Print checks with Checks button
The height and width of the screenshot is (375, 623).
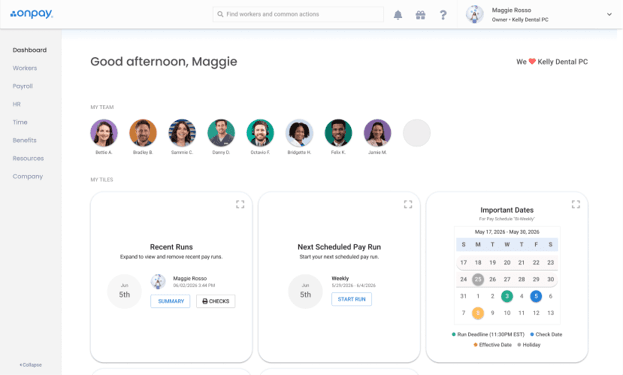tap(216, 301)
